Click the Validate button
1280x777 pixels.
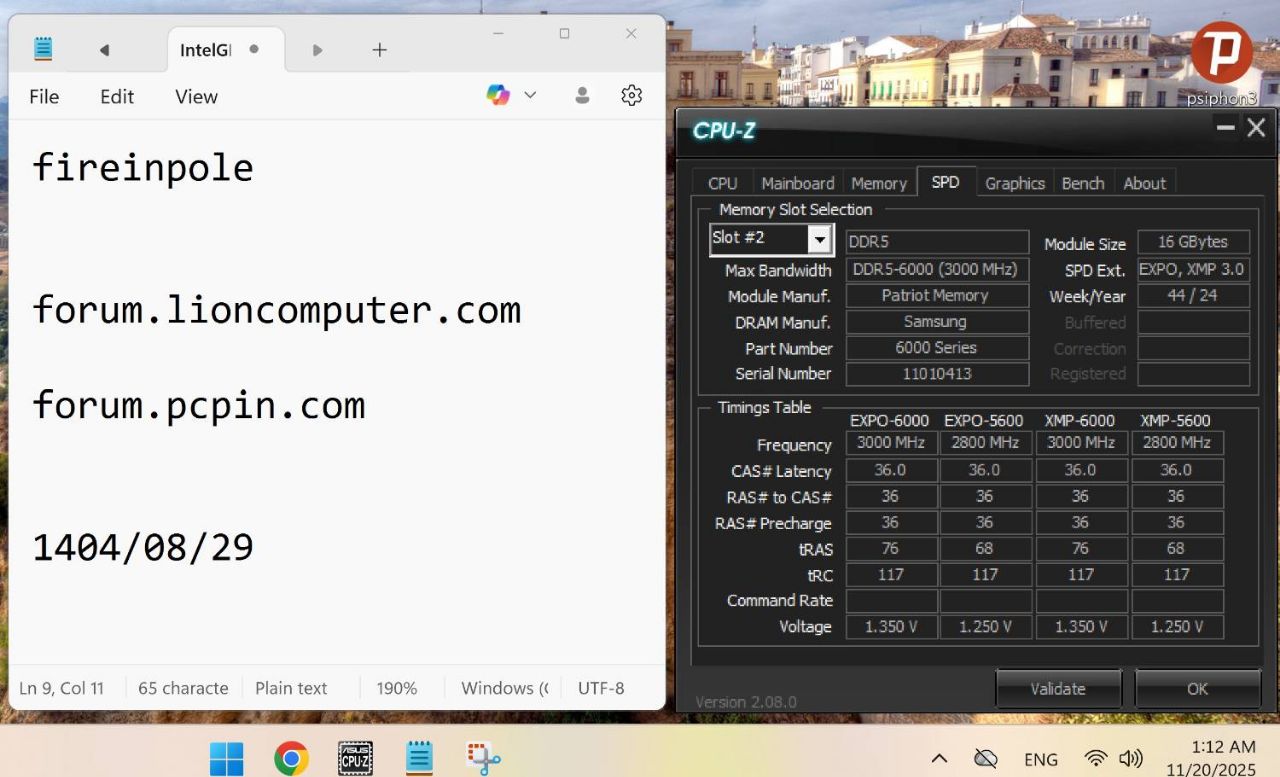1058,688
